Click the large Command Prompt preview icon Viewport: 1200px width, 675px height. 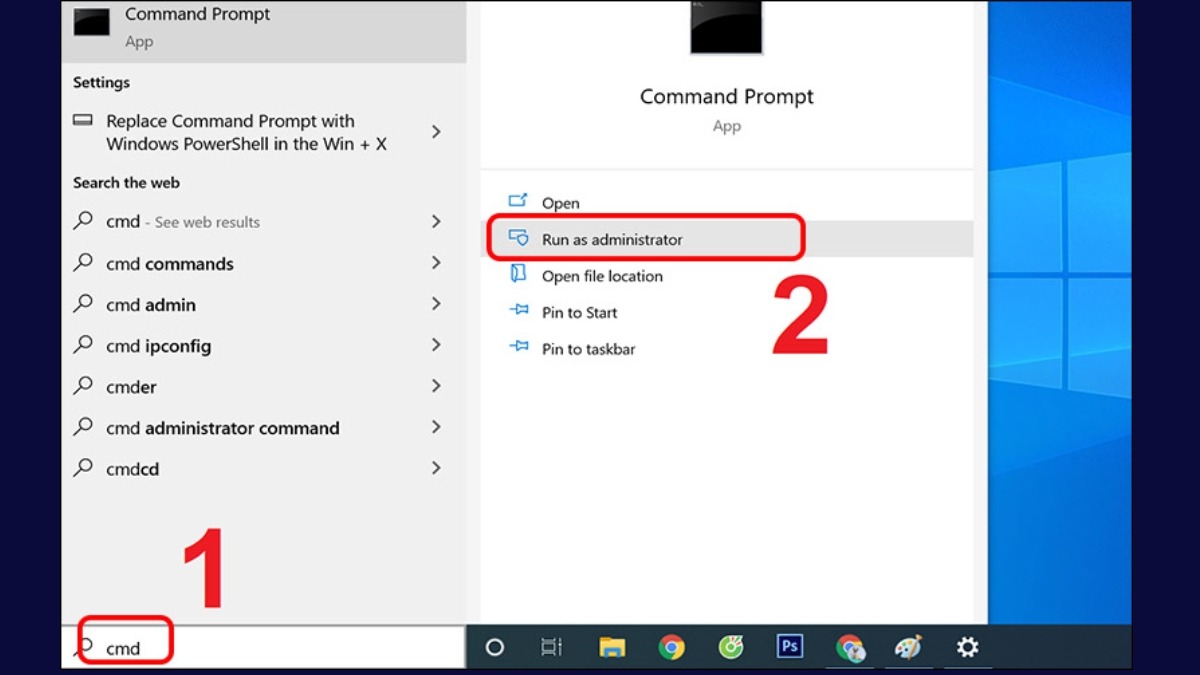point(726,26)
